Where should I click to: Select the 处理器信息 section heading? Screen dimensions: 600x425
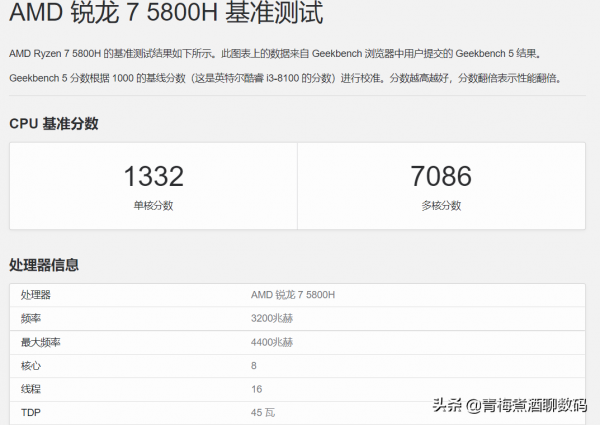(x=44, y=265)
